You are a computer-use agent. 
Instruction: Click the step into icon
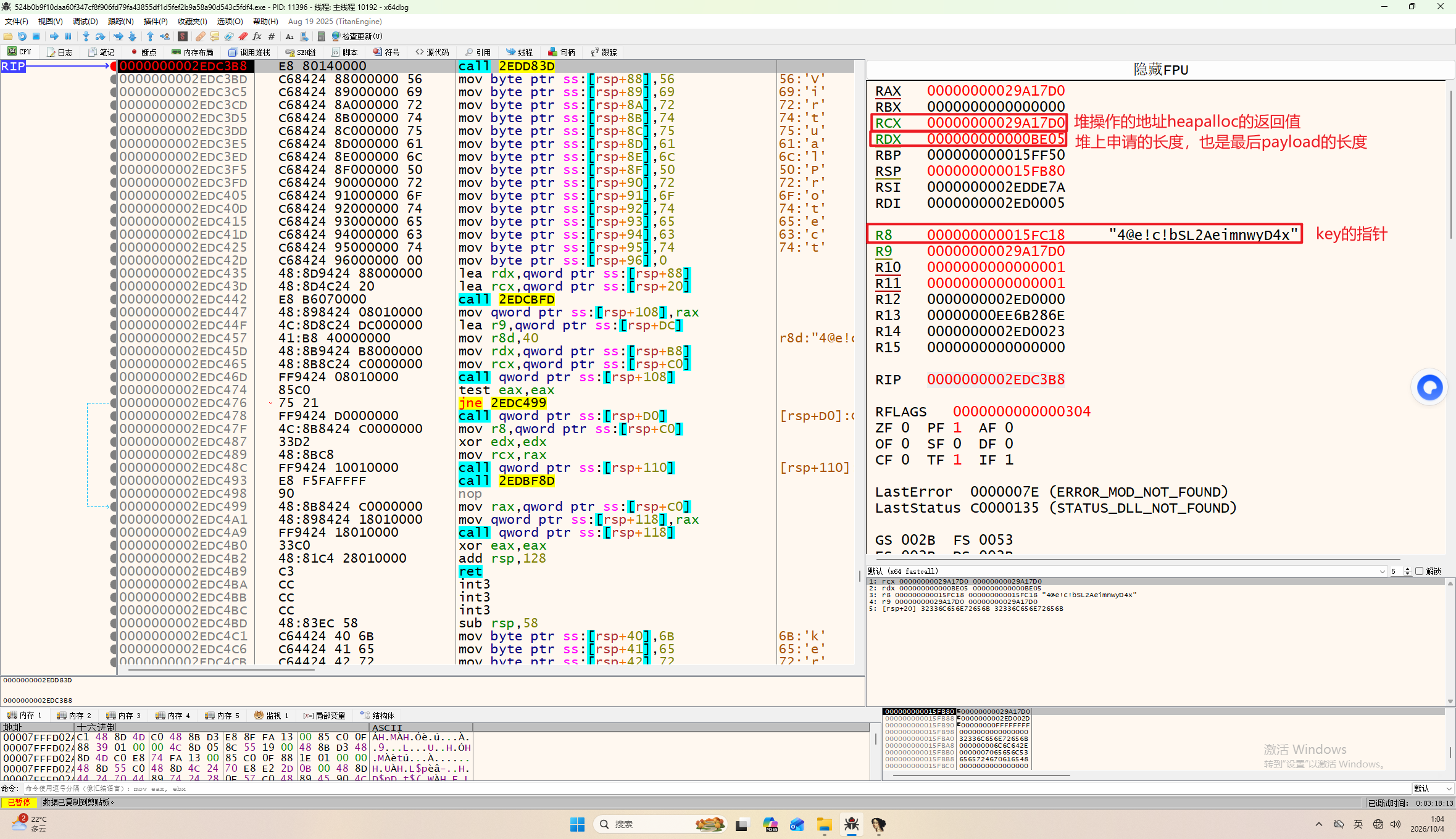(86, 36)
